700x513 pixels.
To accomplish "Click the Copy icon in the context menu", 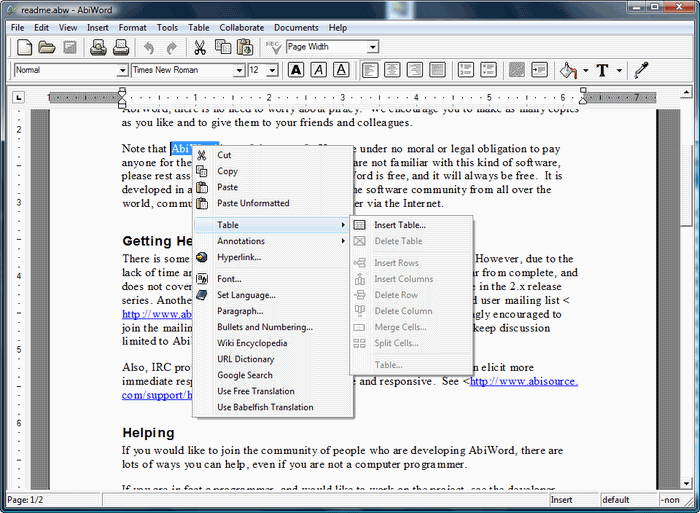I will pos(202,171).
